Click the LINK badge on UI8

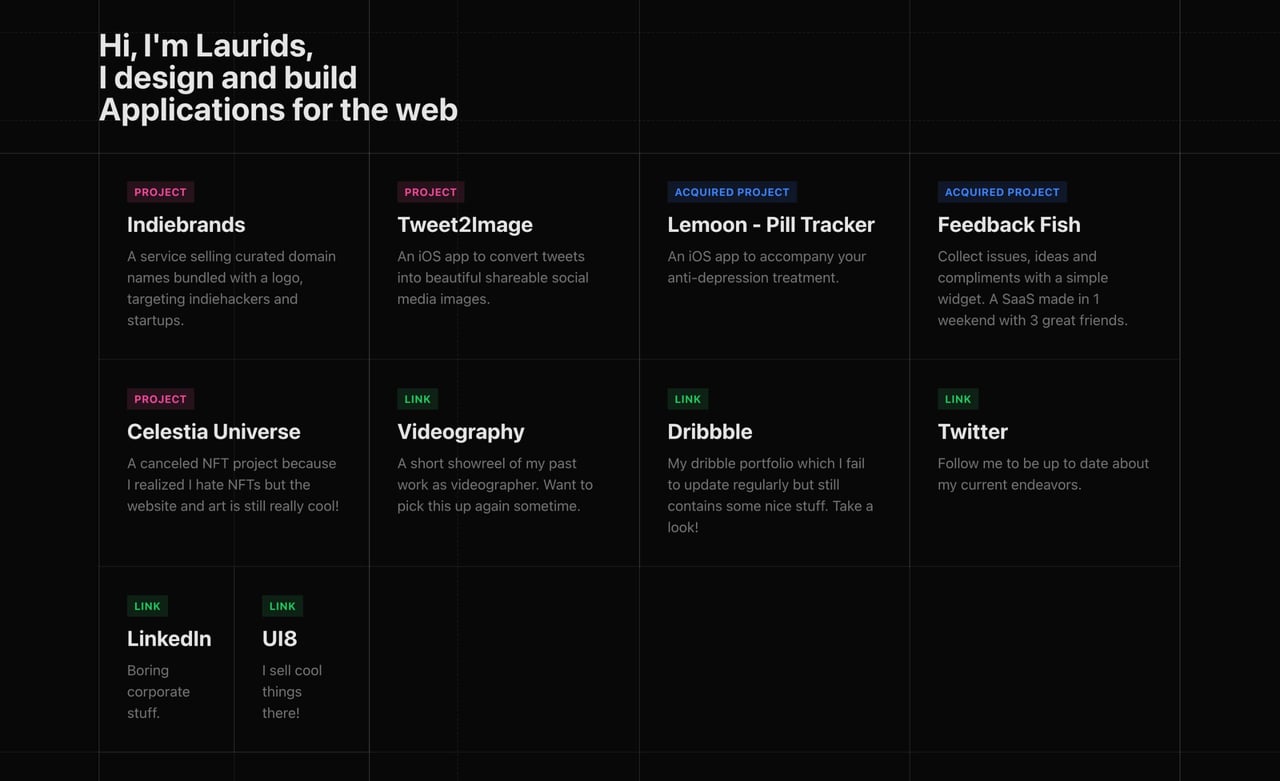(x=282, y=605)
